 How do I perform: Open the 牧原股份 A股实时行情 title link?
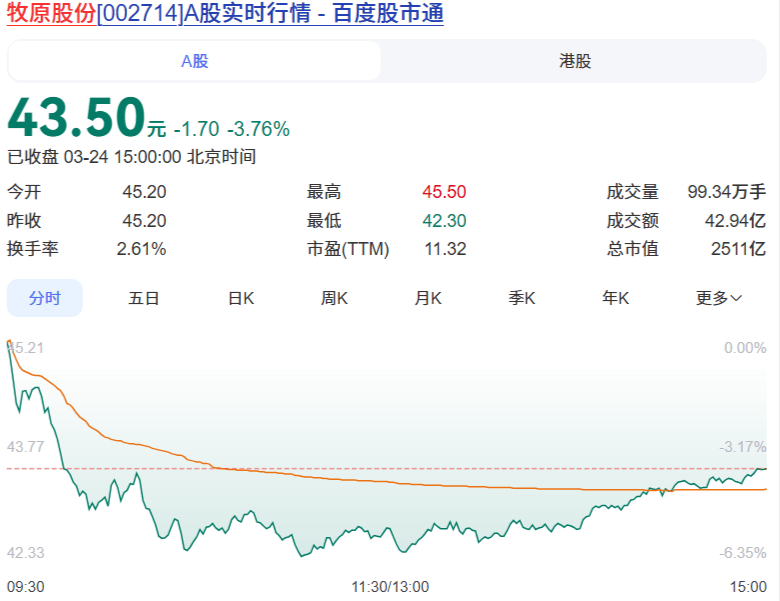tap(225, 14)
